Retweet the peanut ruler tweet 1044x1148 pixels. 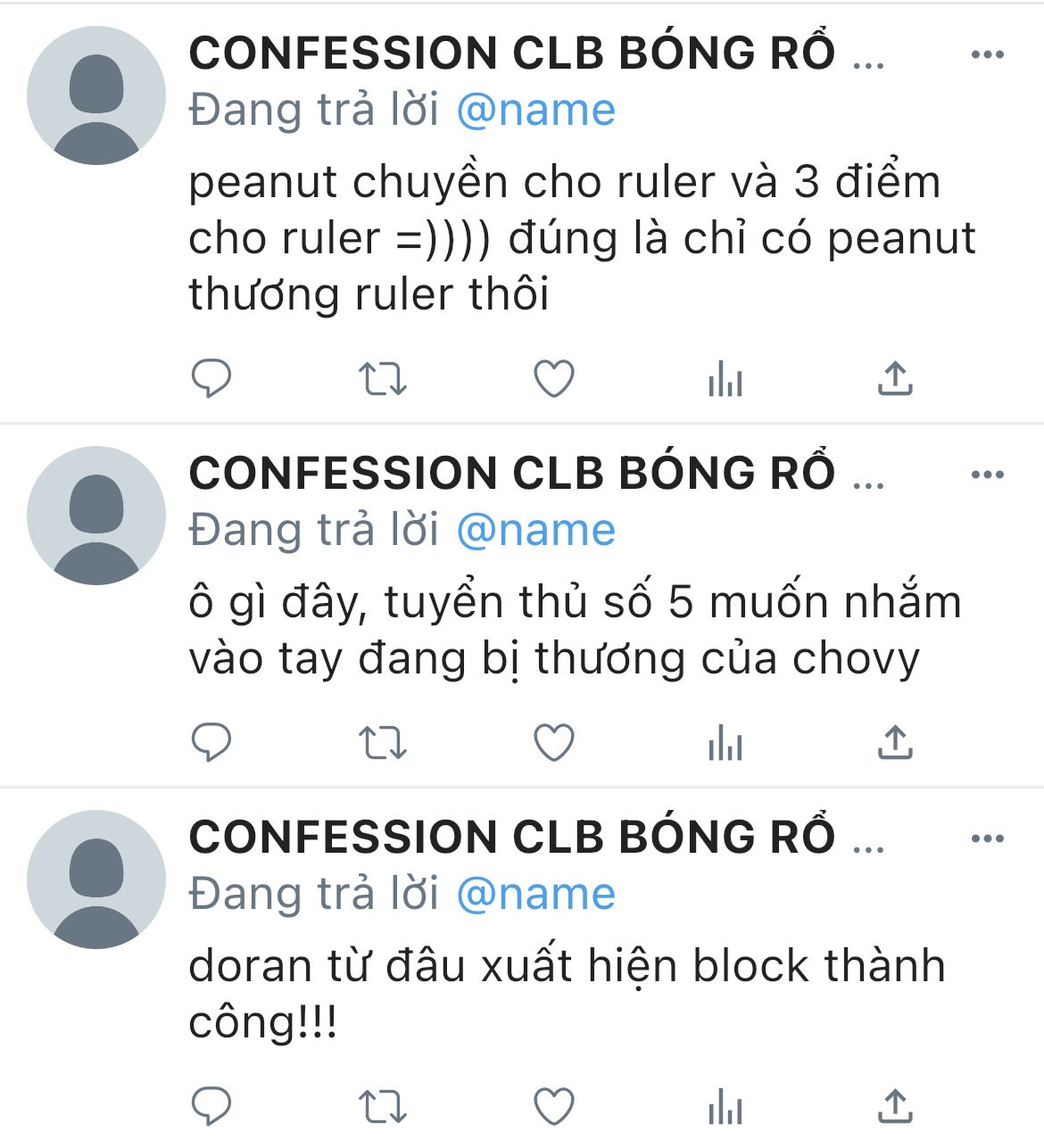point(383,379)
